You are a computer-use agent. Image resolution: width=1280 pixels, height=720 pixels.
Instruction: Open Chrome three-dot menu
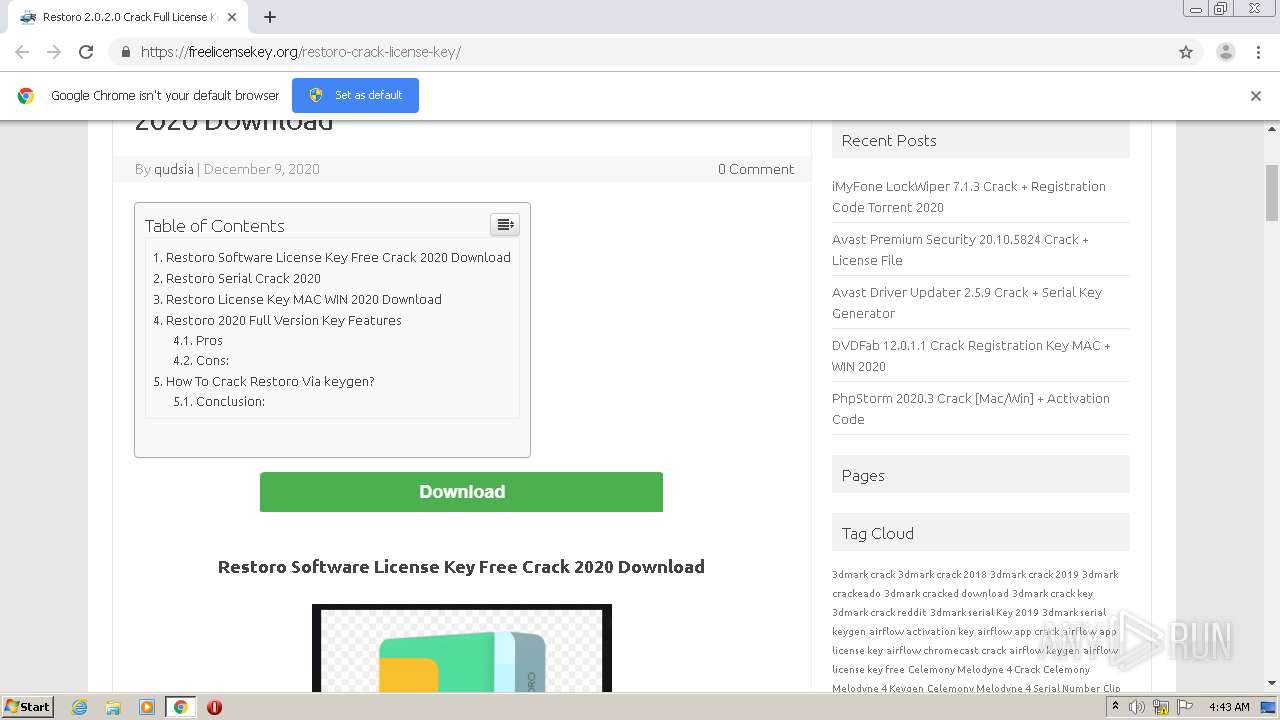[x=1258, y=52]
